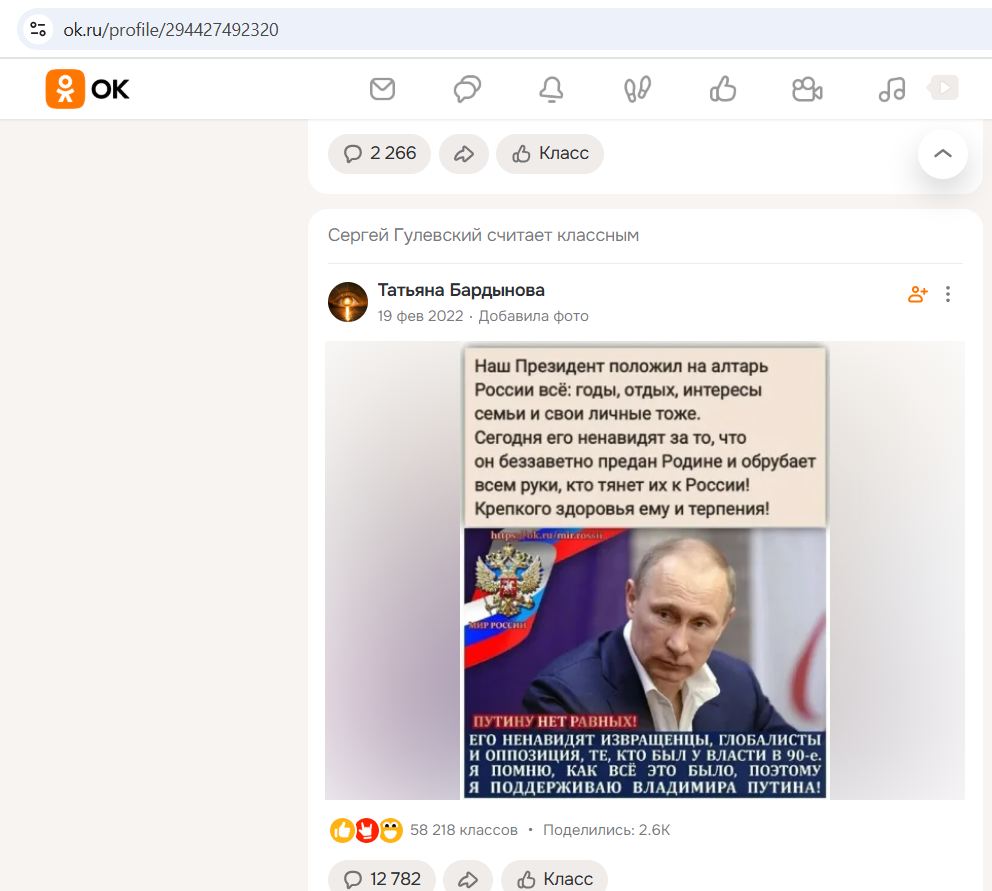
Task: Click site info icon in address bar
Action: (38, 29)
